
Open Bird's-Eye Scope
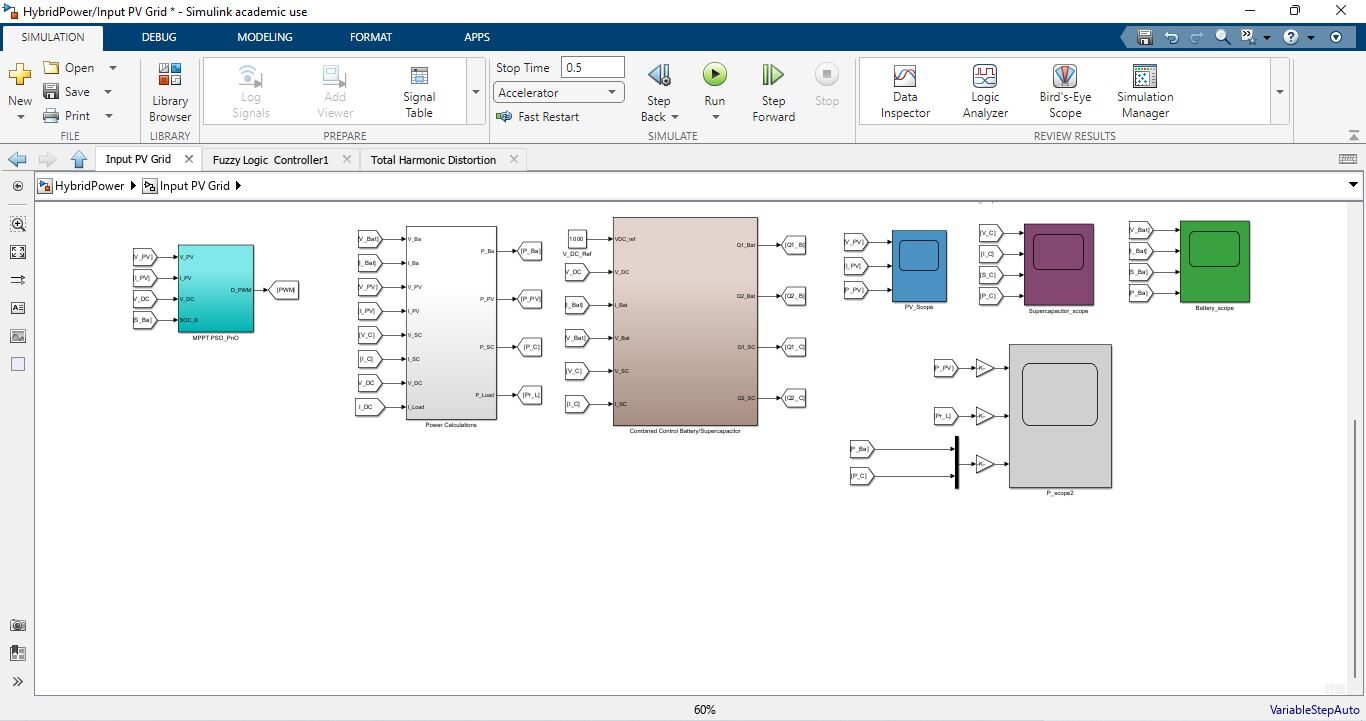pyautogui.click(x=1064, y=91)
